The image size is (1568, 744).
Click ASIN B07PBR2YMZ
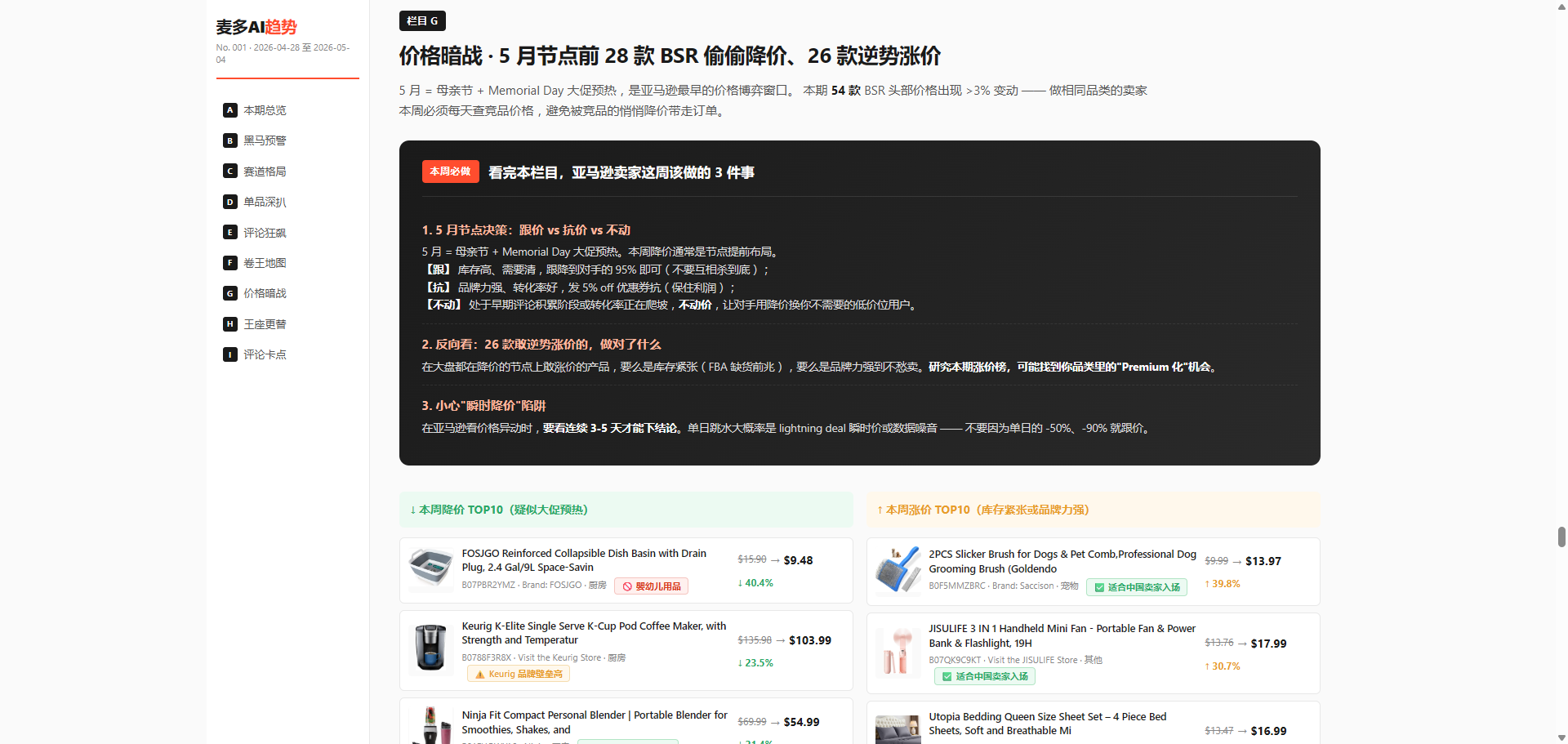tap(488, 586)
